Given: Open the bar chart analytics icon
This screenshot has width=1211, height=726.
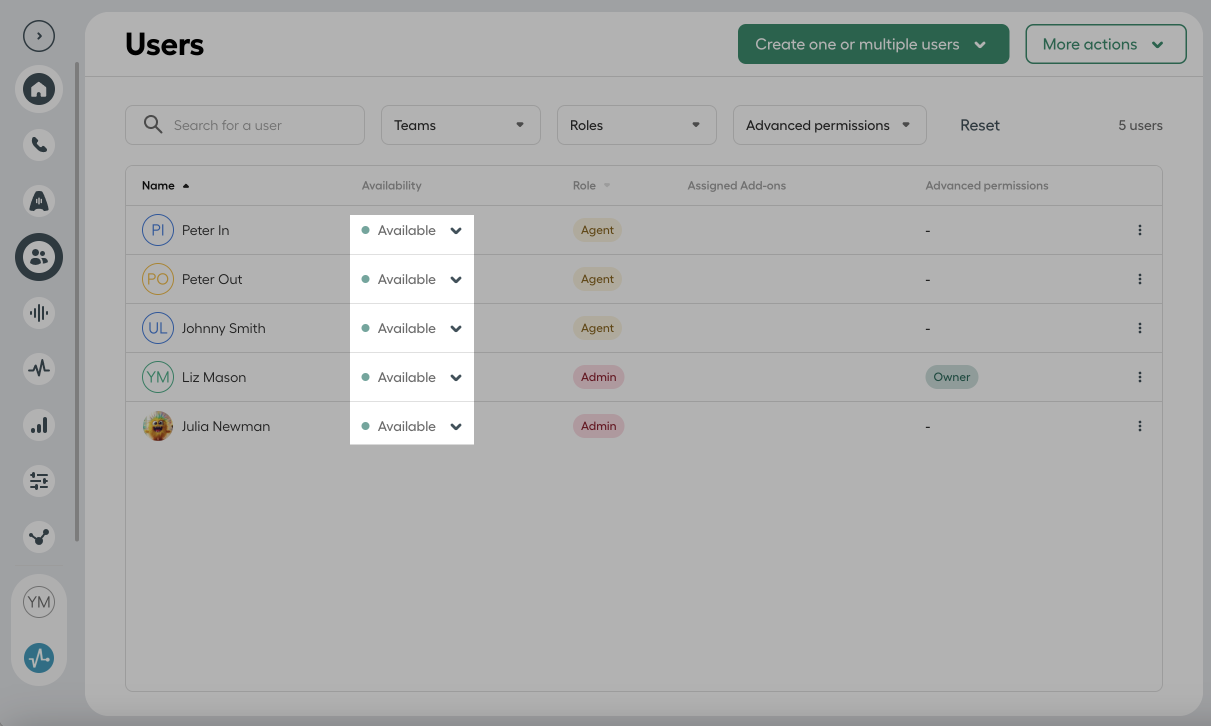Looking at the screenshot, I should [39, 425].
